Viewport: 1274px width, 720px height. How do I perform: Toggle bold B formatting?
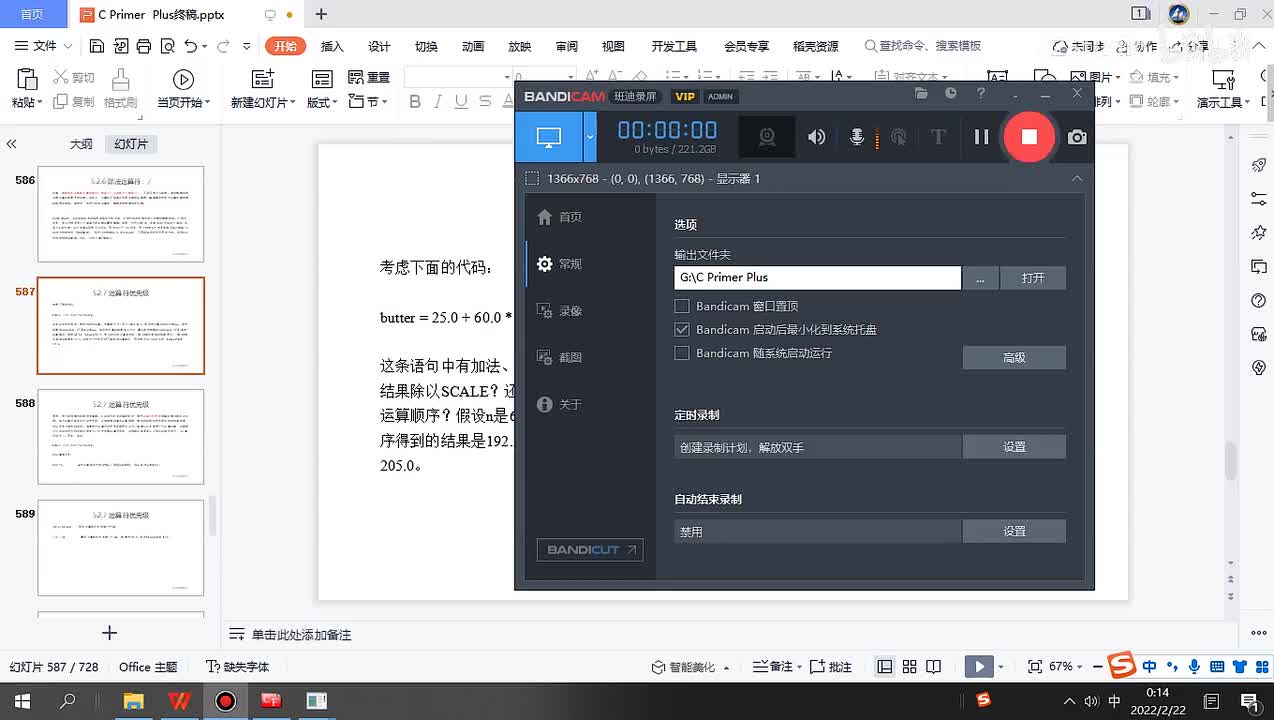pos(415,102)
